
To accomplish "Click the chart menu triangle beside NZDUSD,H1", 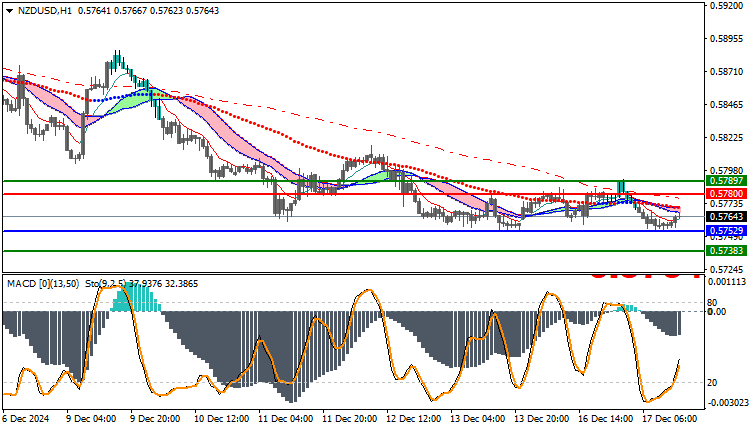I will [x=10, y=11].
